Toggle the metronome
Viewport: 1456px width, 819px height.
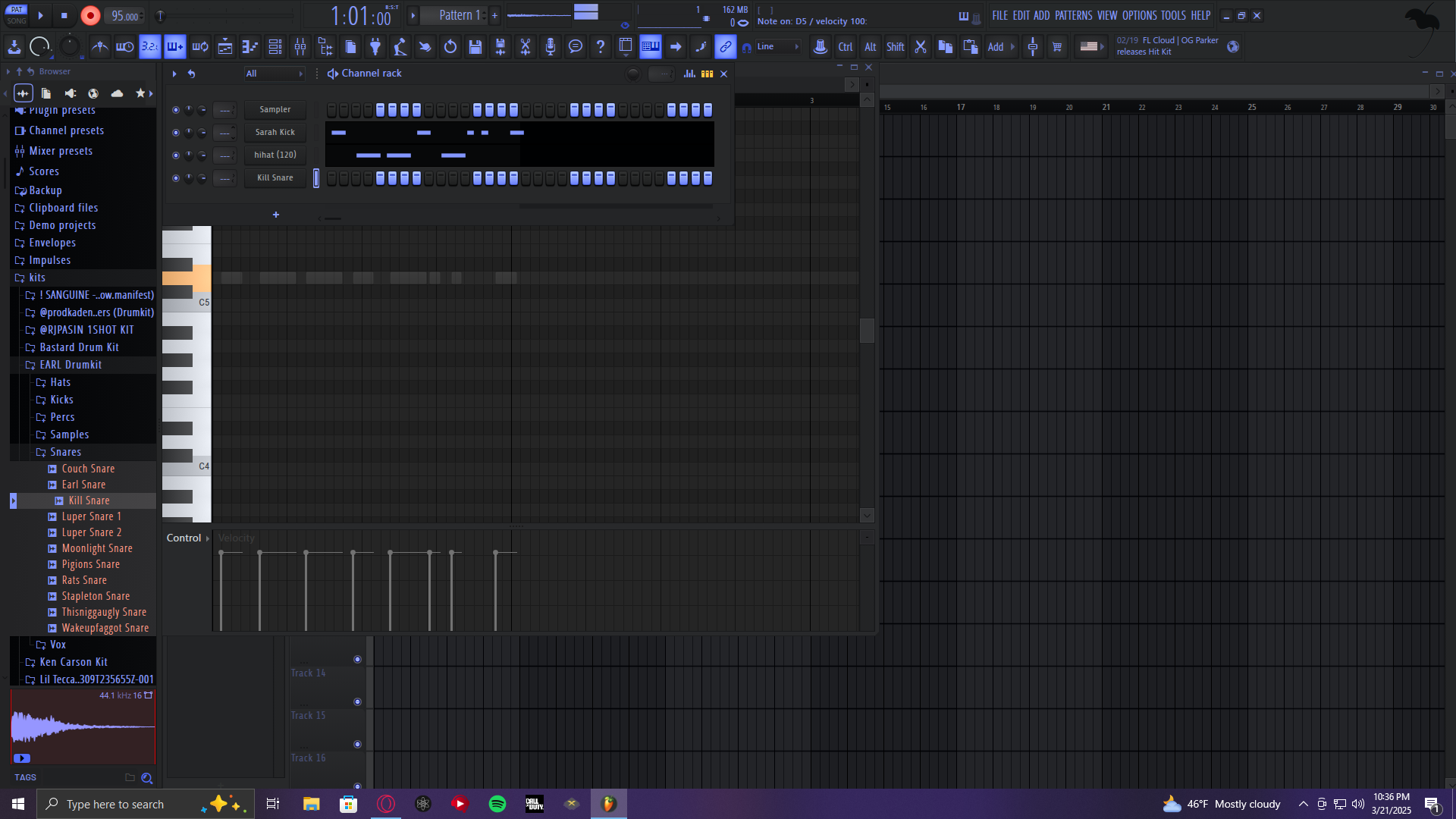99,47
